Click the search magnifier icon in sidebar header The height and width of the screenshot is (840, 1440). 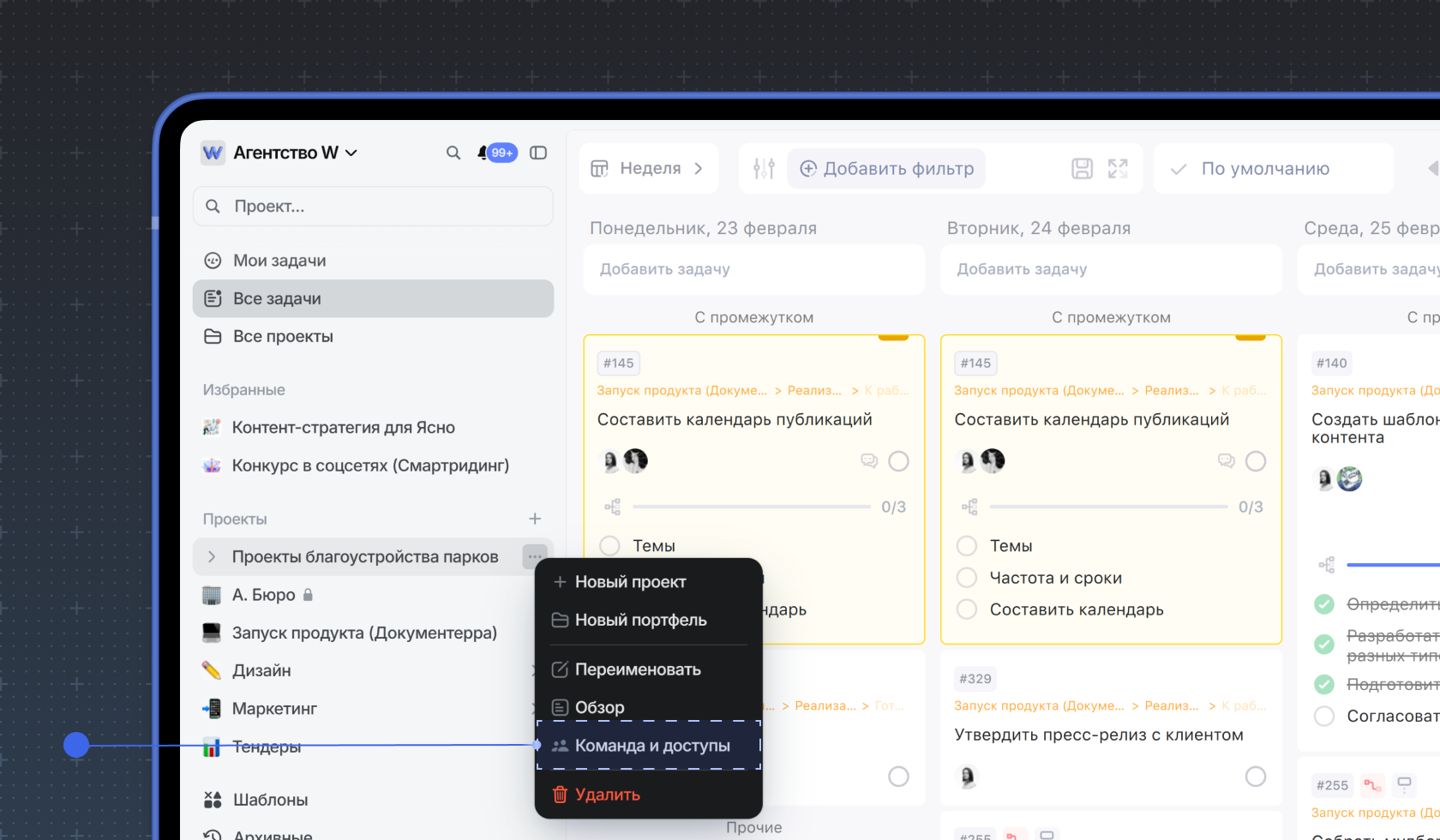453,153
